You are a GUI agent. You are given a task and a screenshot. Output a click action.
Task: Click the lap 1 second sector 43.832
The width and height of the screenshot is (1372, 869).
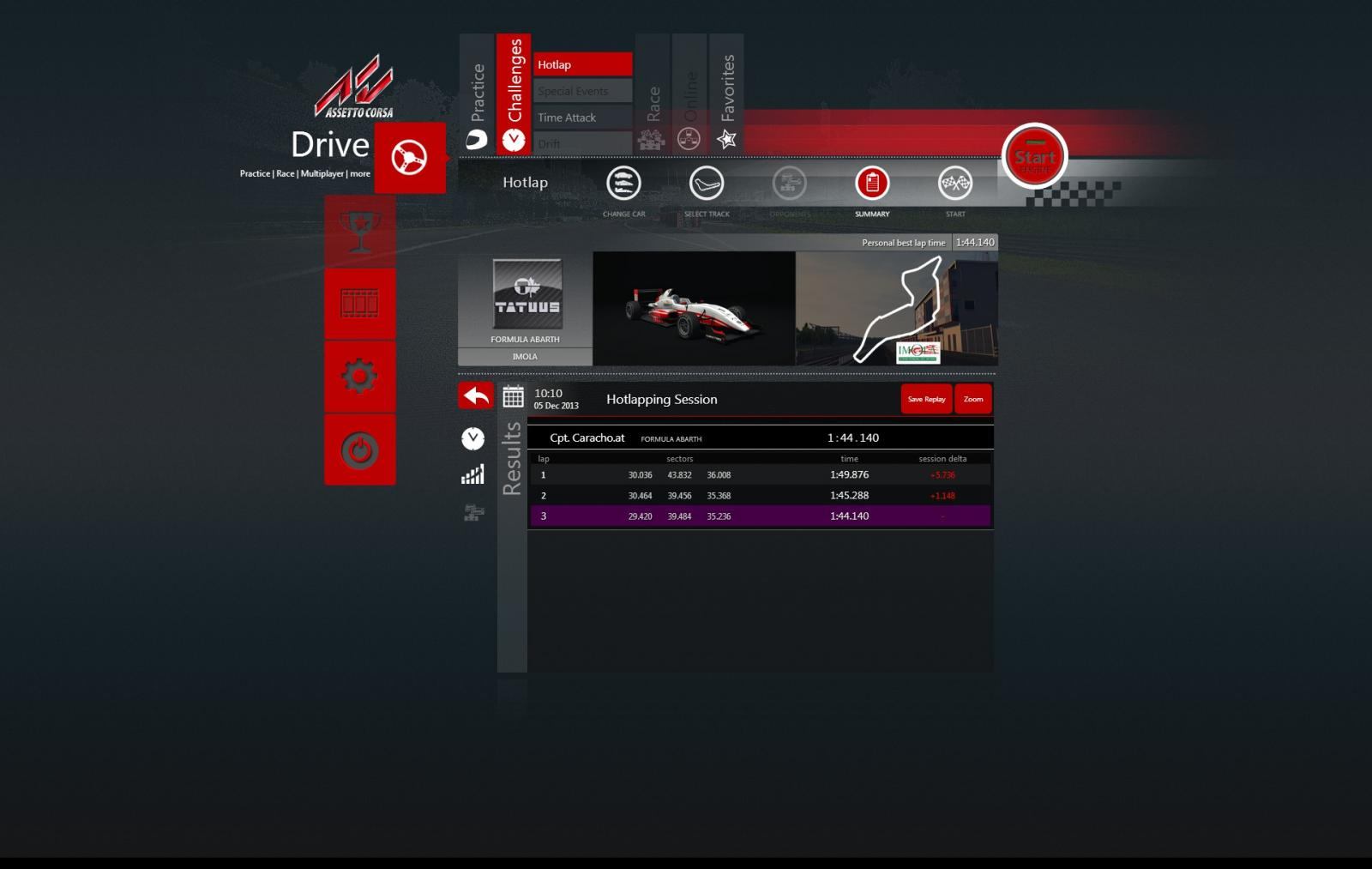coord(680,475)
